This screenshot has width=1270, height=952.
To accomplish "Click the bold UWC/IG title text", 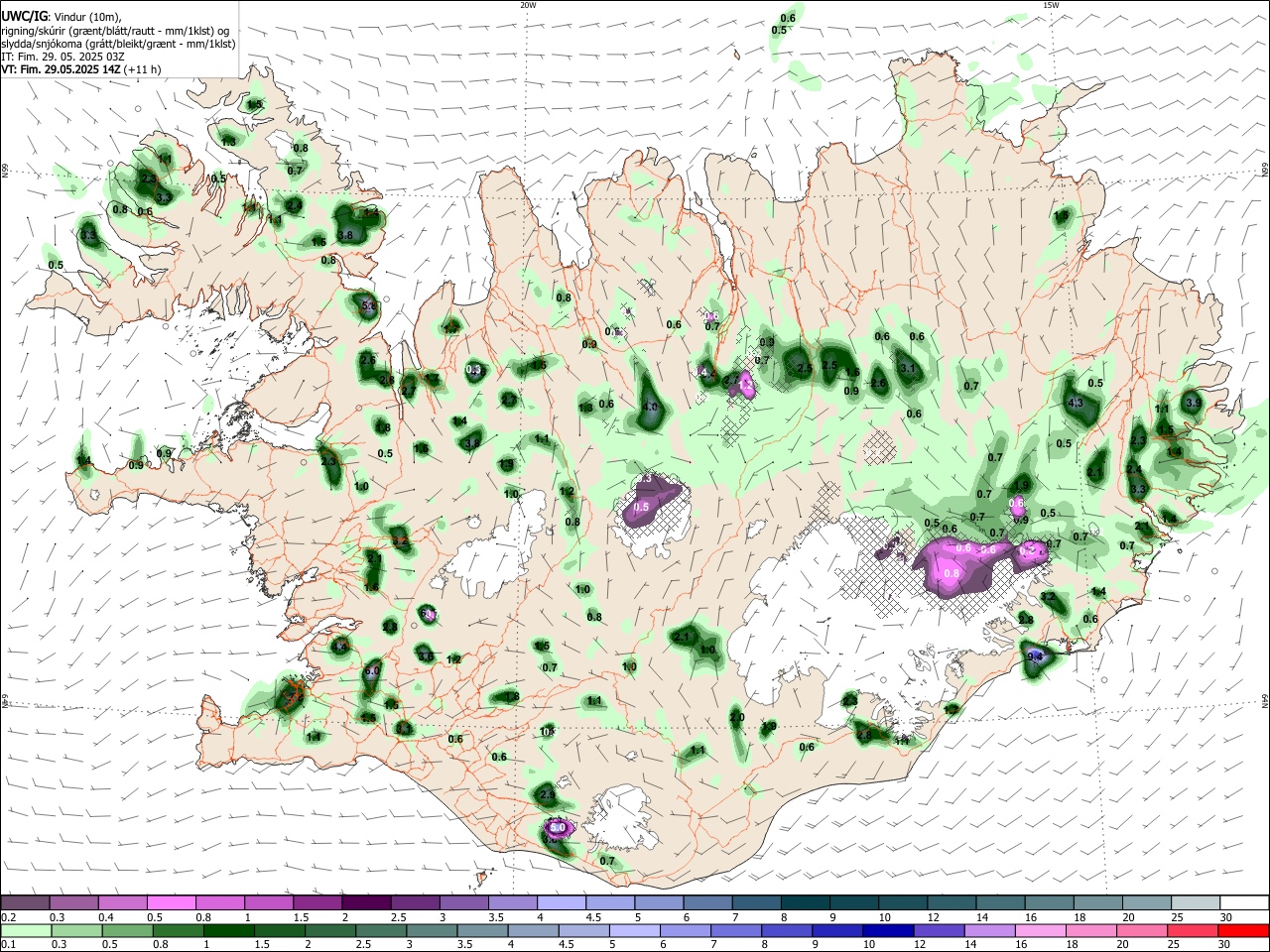I will [x=24, y=17].
